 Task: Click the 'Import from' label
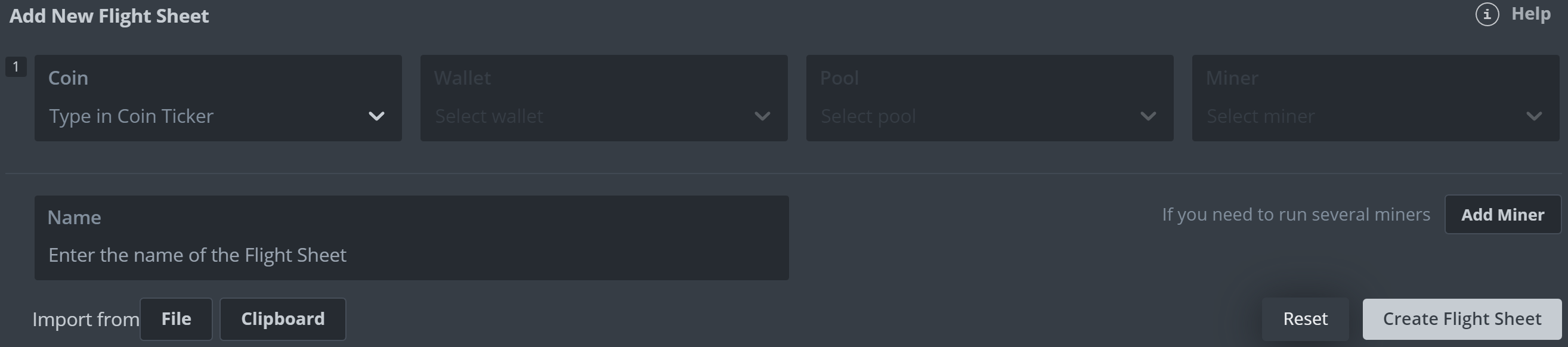(85, 320)
